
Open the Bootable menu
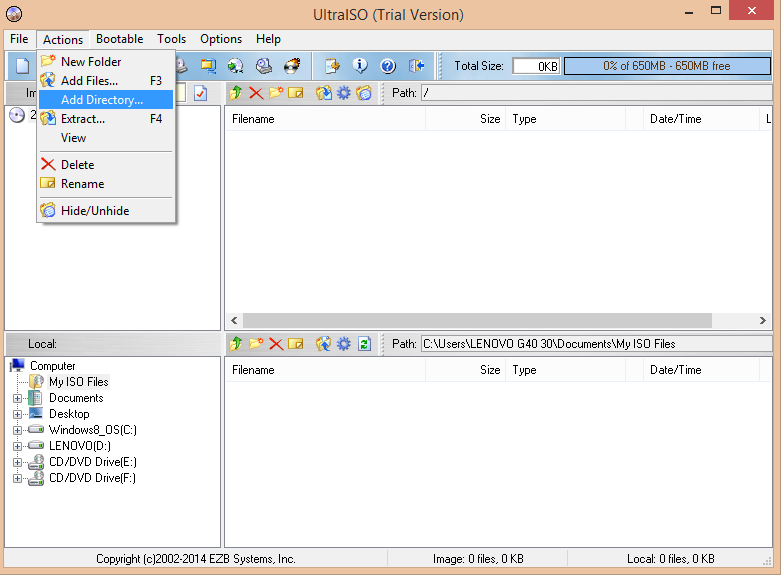pyautogui.click(x=120, y=39)
